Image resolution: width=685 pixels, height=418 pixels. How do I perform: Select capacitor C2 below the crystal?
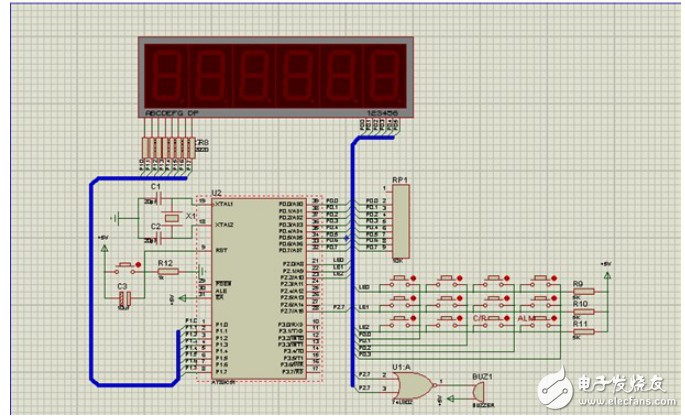tap(156, 237)
